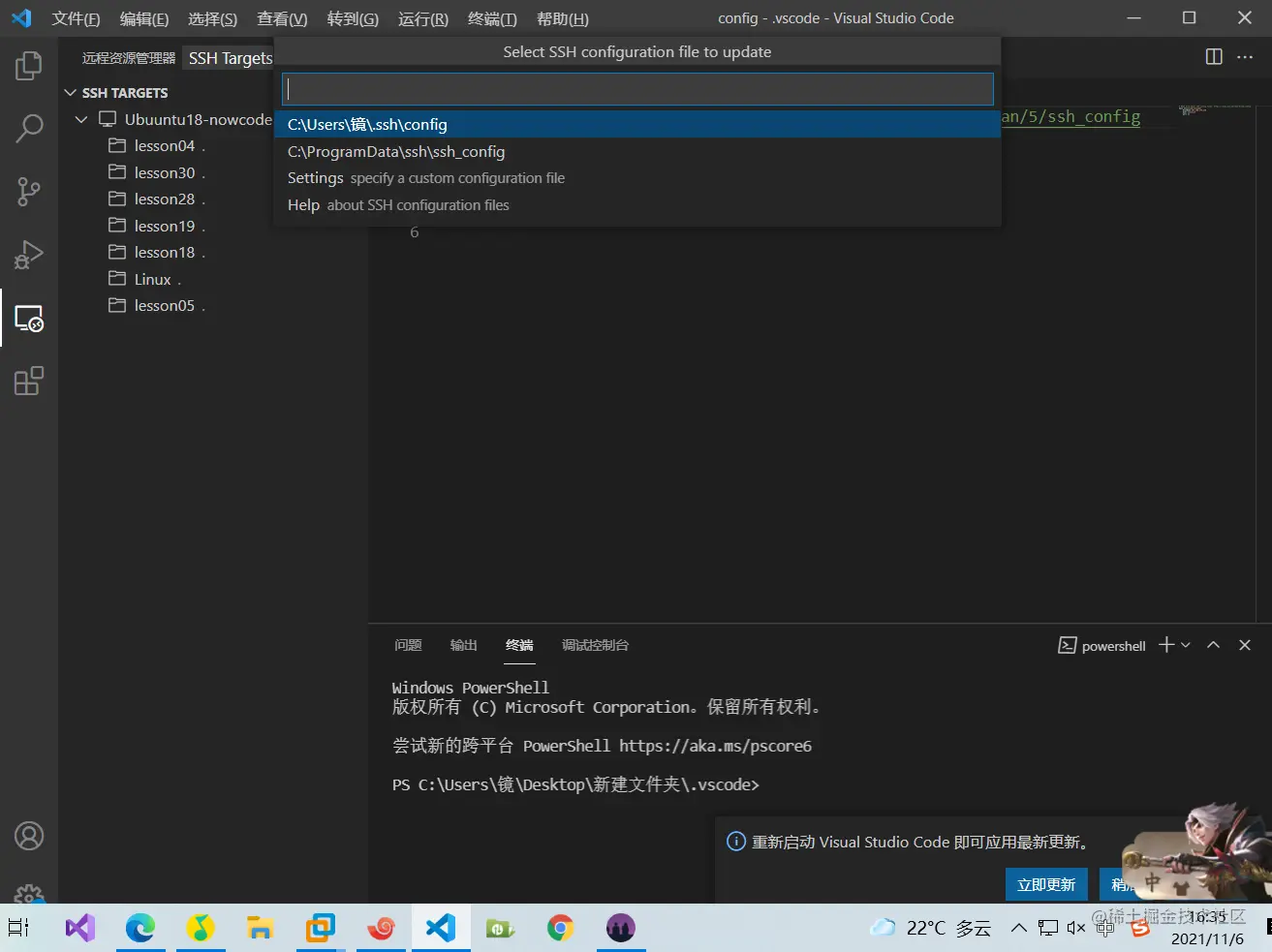The width and height of the screenshot is (1272, 952).
Task: Open the 终端(T) menu
Action: pyautogui.click(x=492, y=18)
